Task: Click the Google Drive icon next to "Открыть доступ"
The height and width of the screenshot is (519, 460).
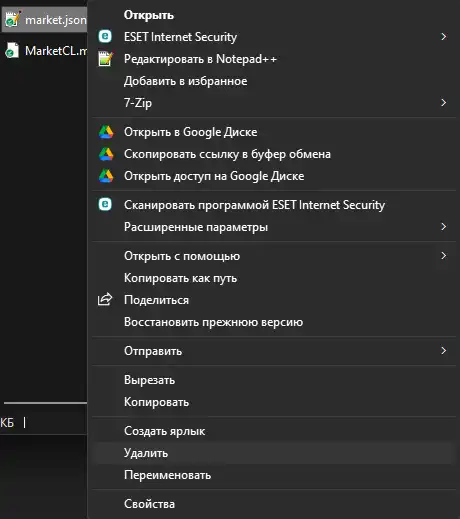Action: [106, 176]
